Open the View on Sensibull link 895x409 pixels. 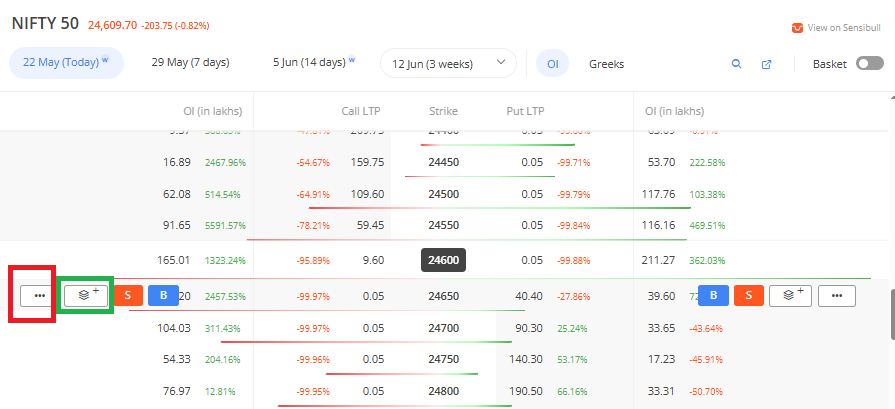[843, 28]
